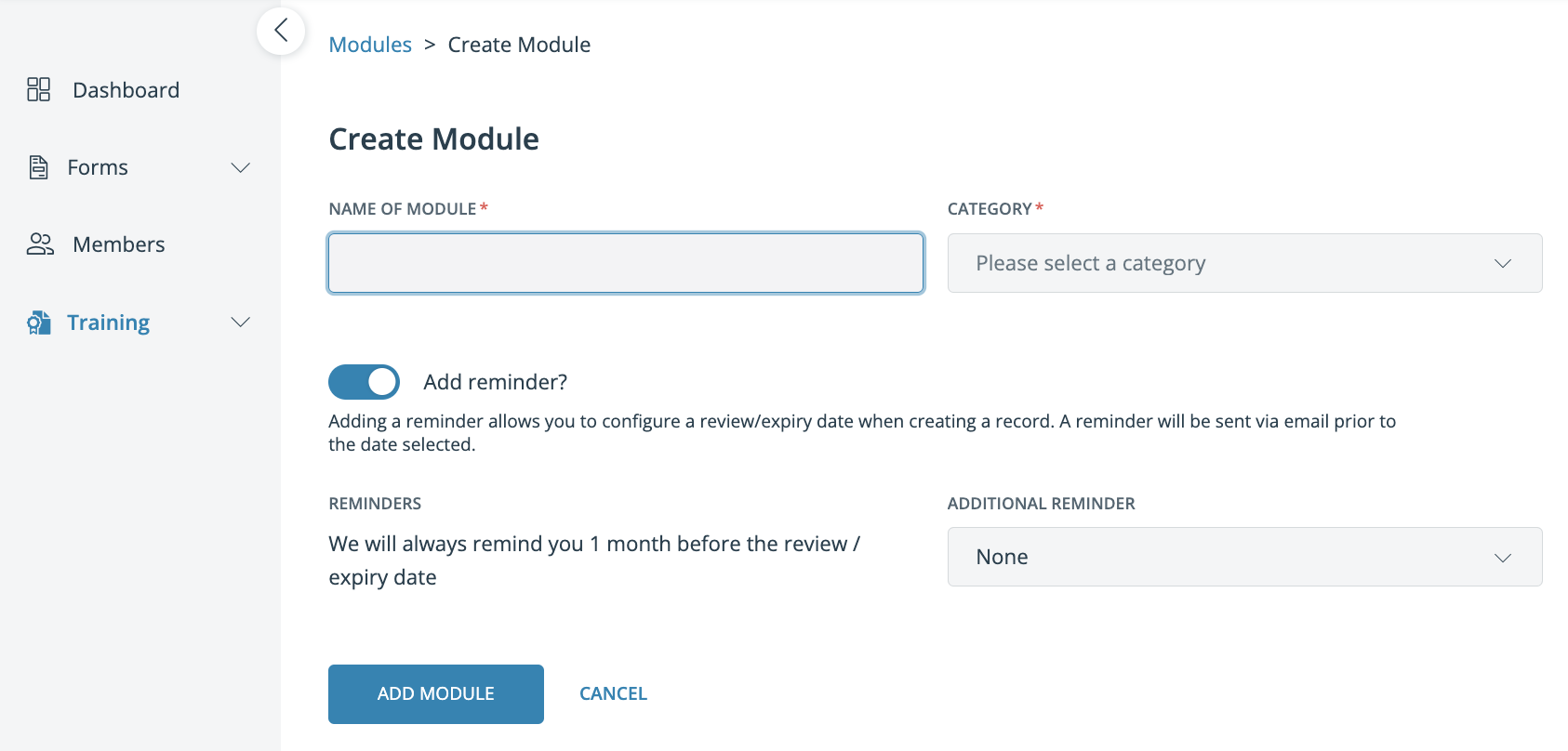Expand the Forms submenu chevron
1568x751 pixels.
241,167
